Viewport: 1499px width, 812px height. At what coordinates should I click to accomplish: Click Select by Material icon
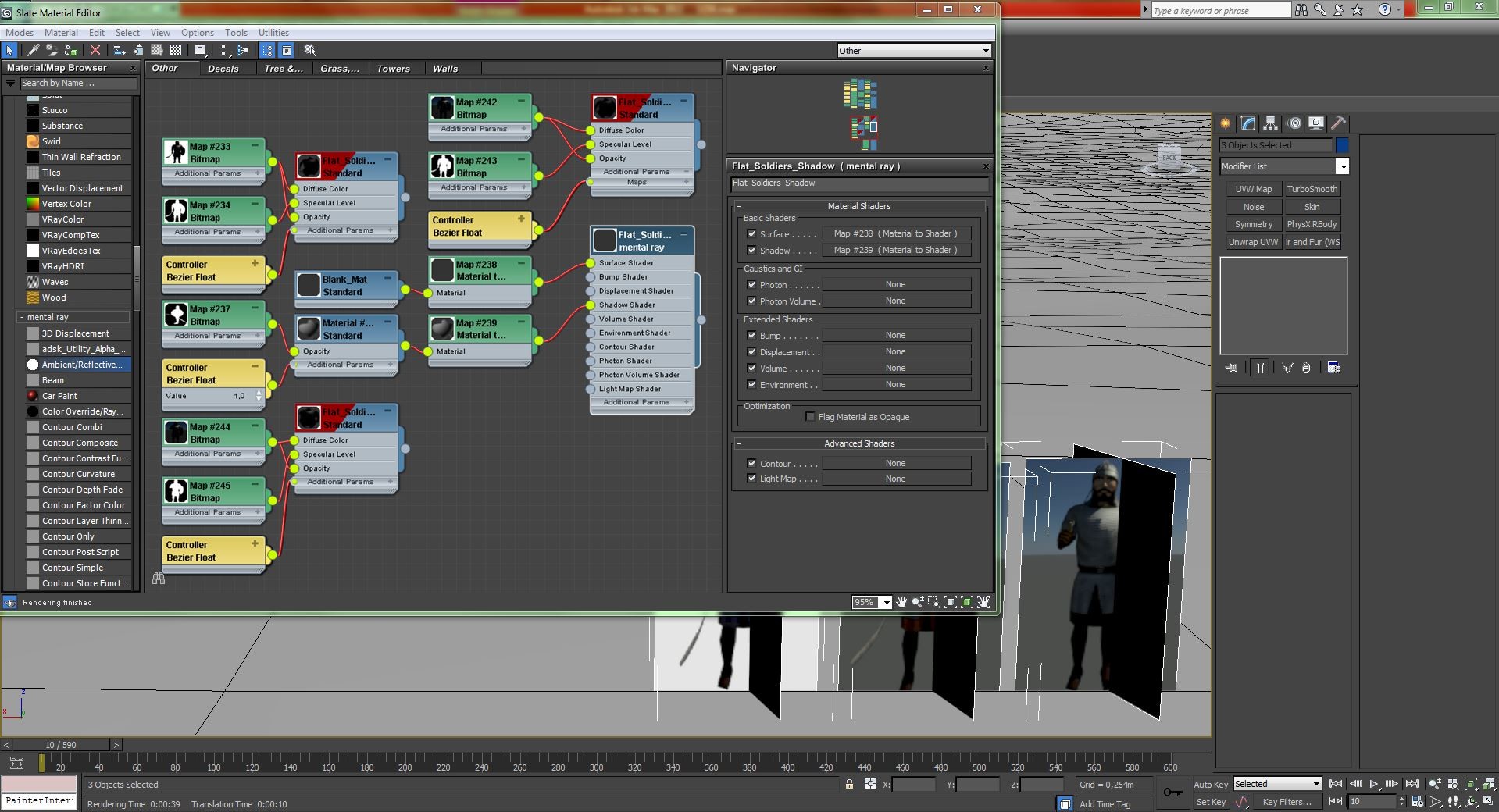(x=310, y=50)
